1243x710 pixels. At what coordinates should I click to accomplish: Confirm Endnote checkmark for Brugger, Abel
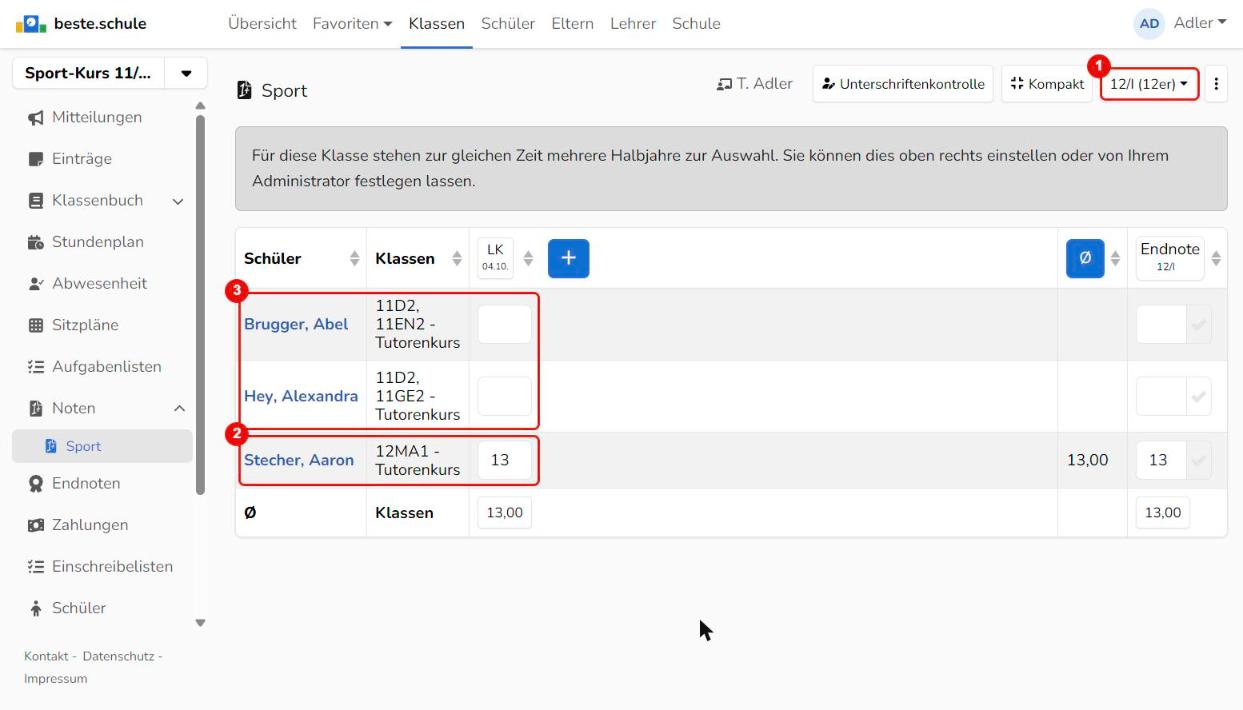1198,325
